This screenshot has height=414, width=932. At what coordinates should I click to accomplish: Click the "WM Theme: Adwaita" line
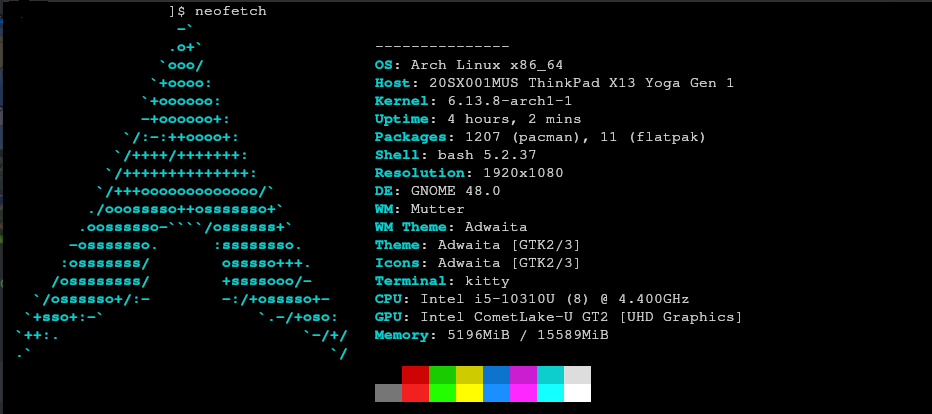[x=451, y=227]
